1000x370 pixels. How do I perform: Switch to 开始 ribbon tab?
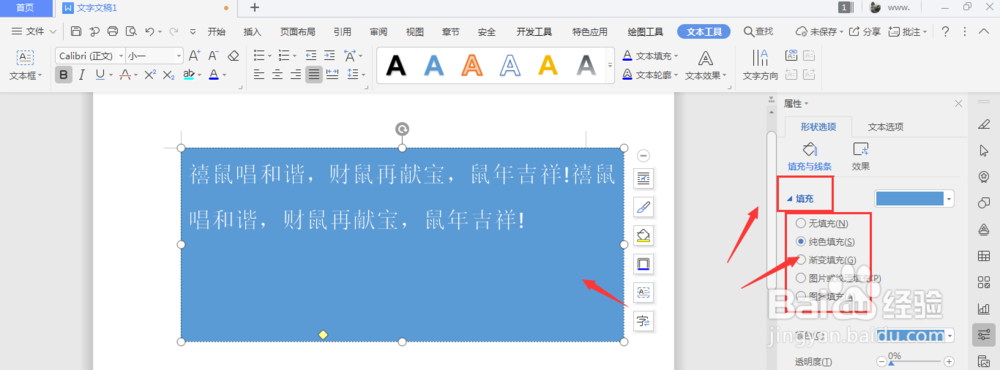[x=217, y=31]
